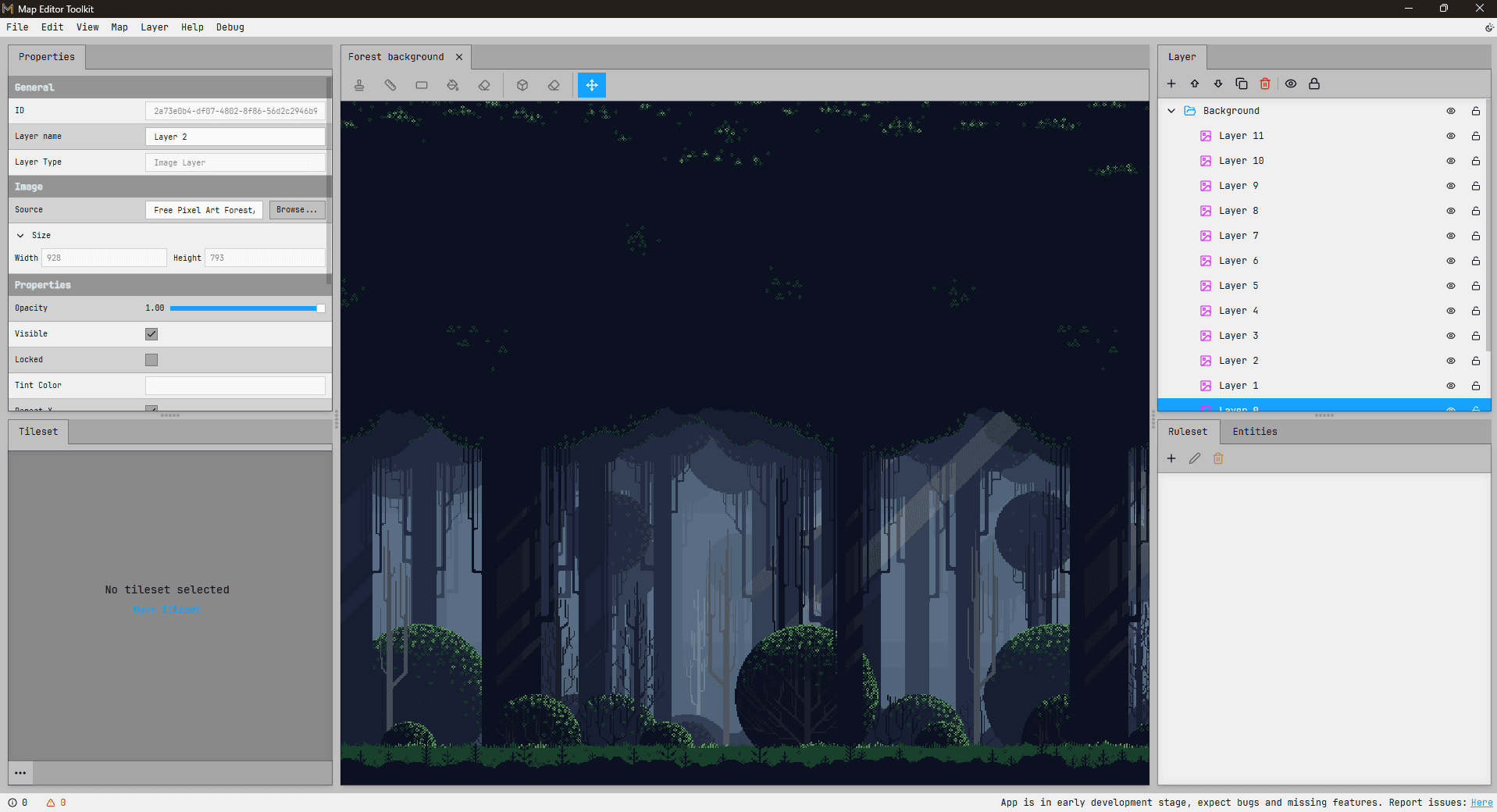The height and width of the screenshot is (812, 1497).
Task: Click the lock icon of Layer 5
Action: pos(1476,286)
